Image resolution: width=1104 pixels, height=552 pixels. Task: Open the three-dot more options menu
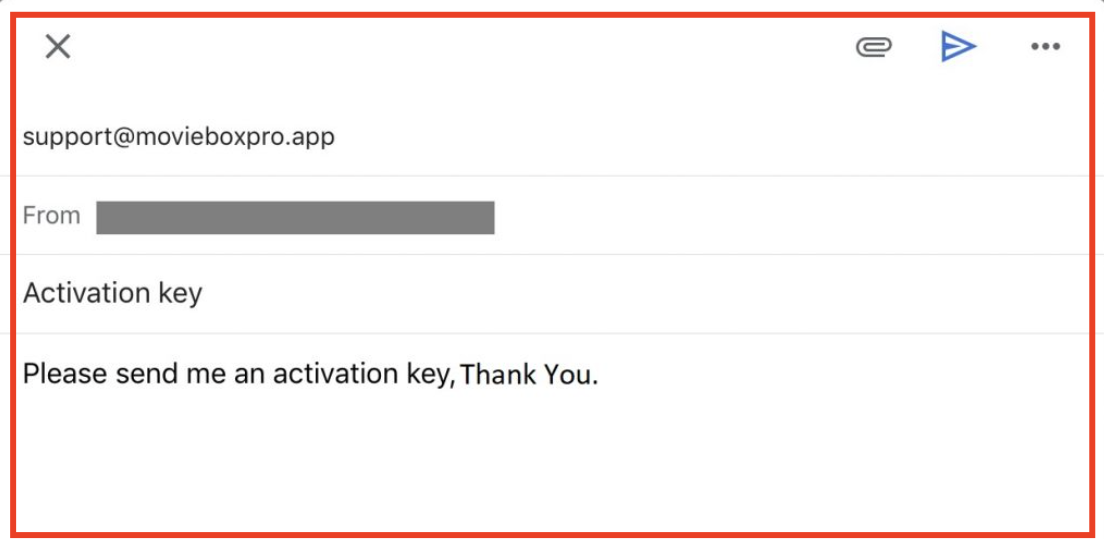[x=1045, y=47]
